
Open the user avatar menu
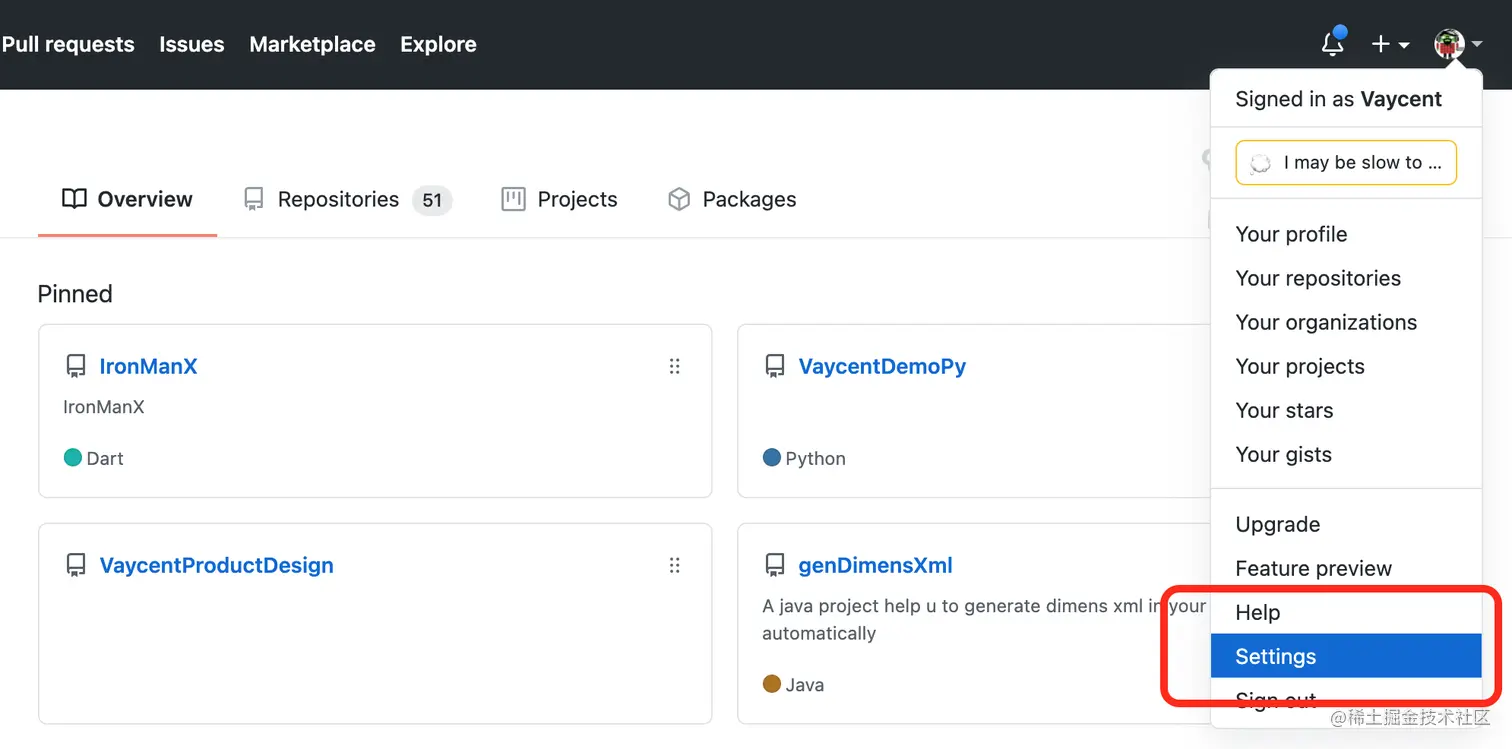1457,44
